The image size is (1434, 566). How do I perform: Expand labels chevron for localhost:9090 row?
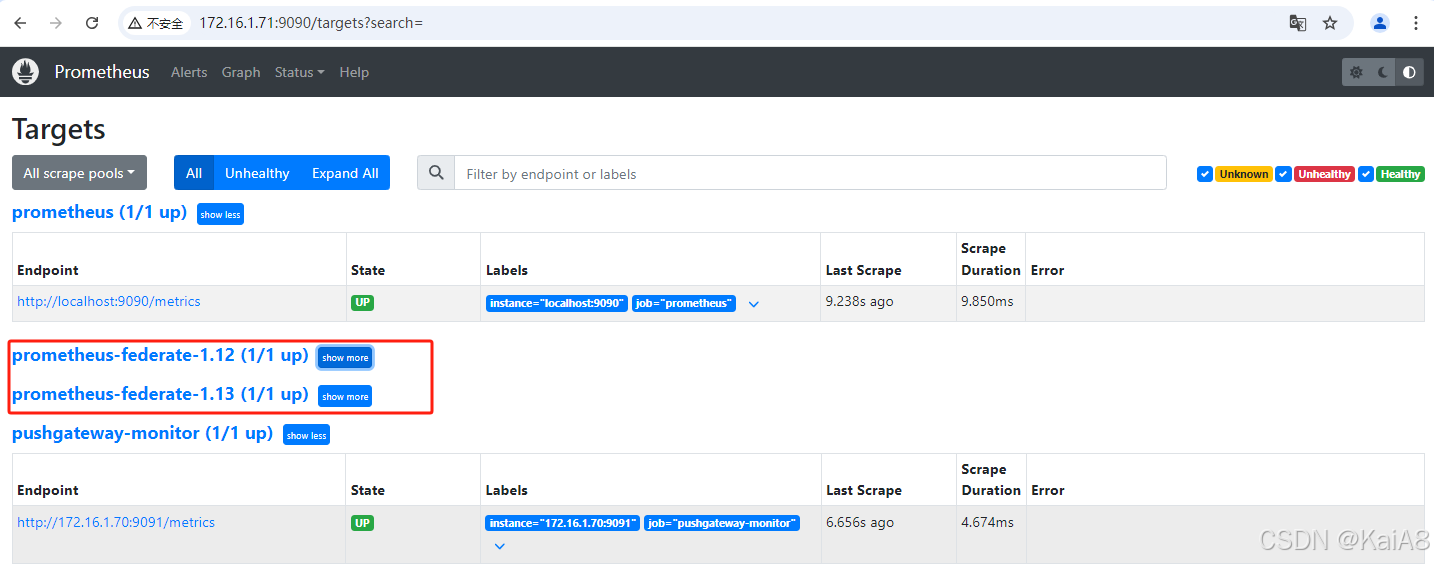(754, 304)
